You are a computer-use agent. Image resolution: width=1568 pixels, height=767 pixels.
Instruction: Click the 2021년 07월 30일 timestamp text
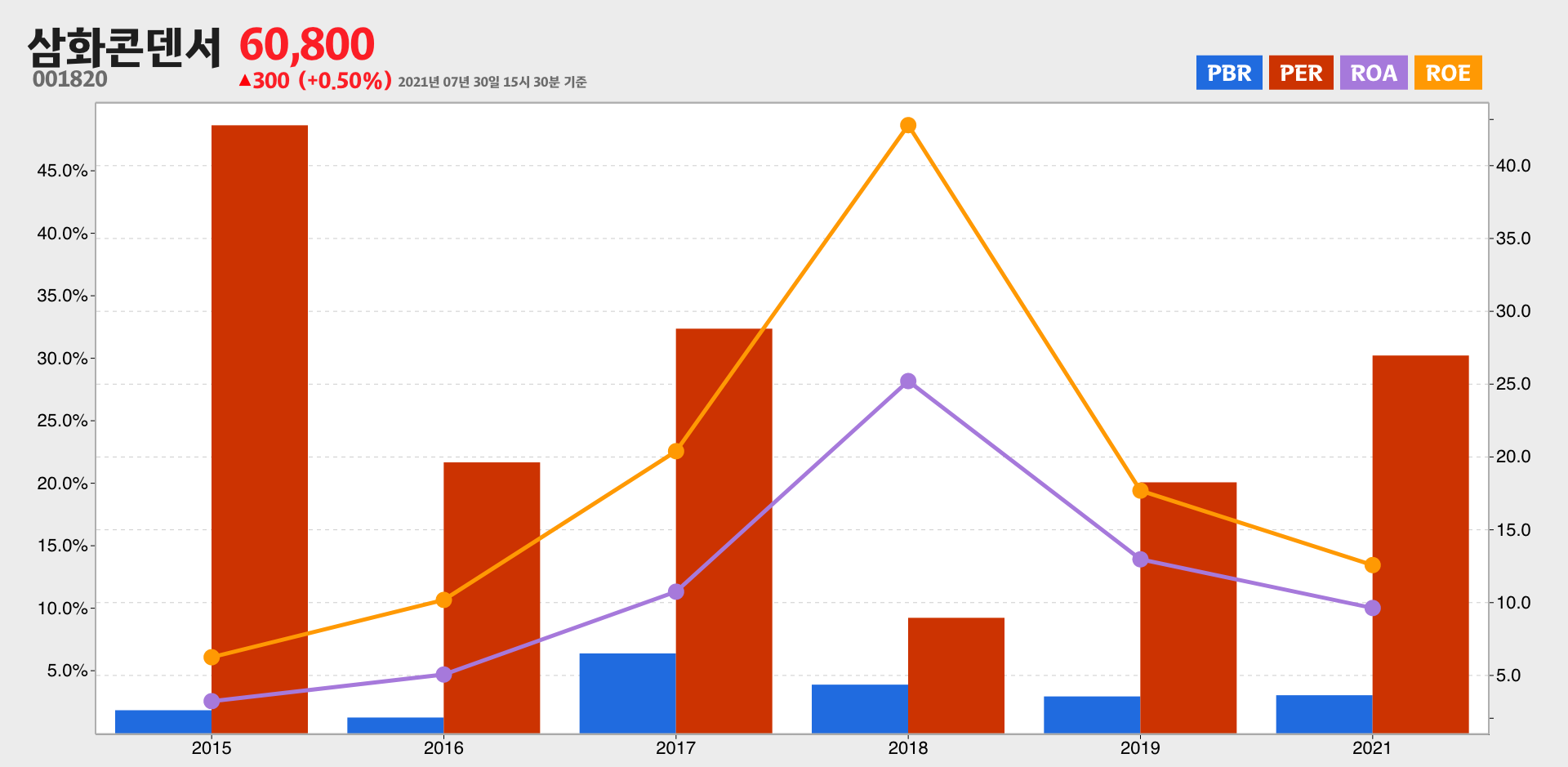[492, 82]
